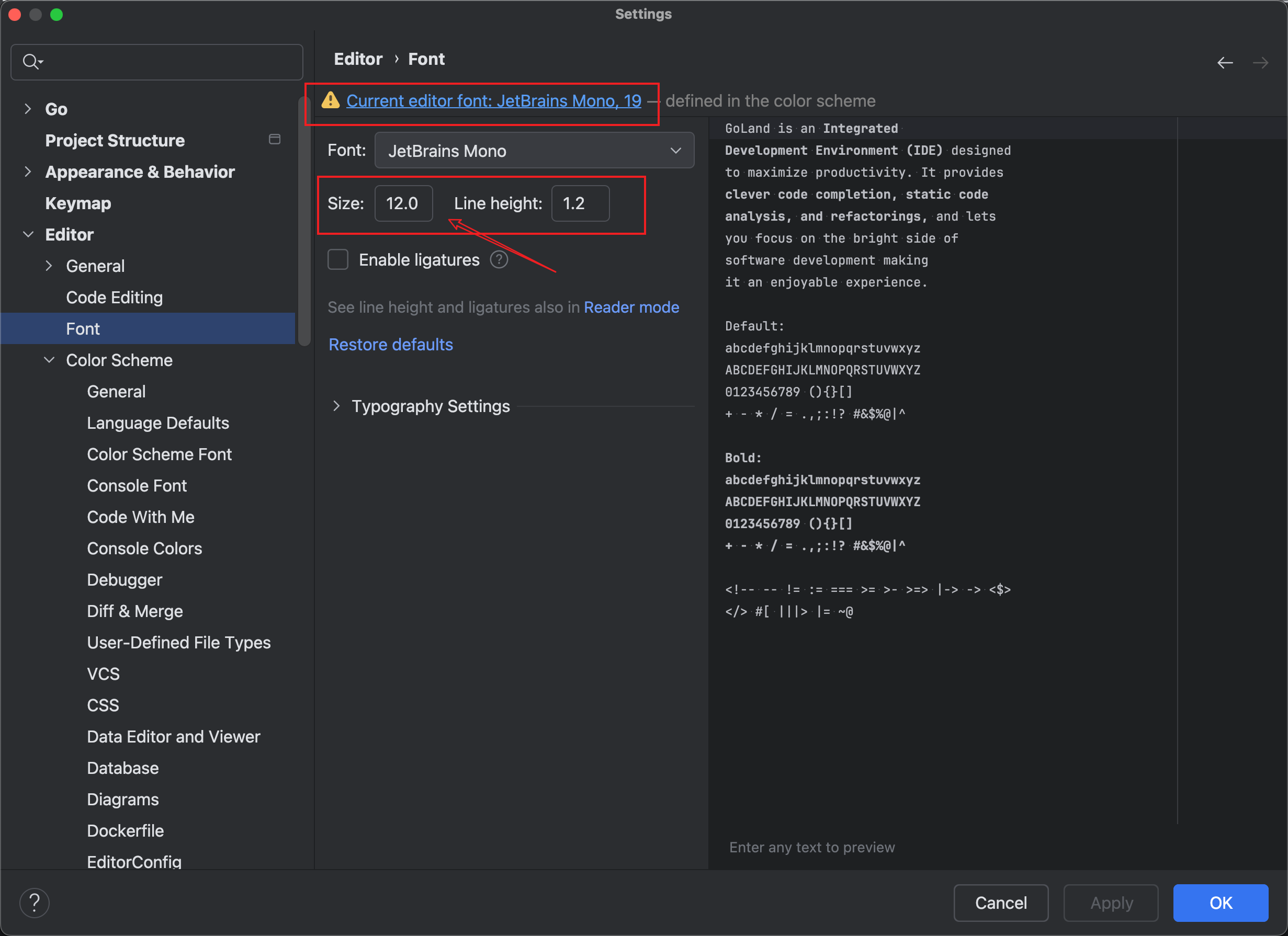
Task: Collapse the Color Scheme tree node
Action: point(49,360)
